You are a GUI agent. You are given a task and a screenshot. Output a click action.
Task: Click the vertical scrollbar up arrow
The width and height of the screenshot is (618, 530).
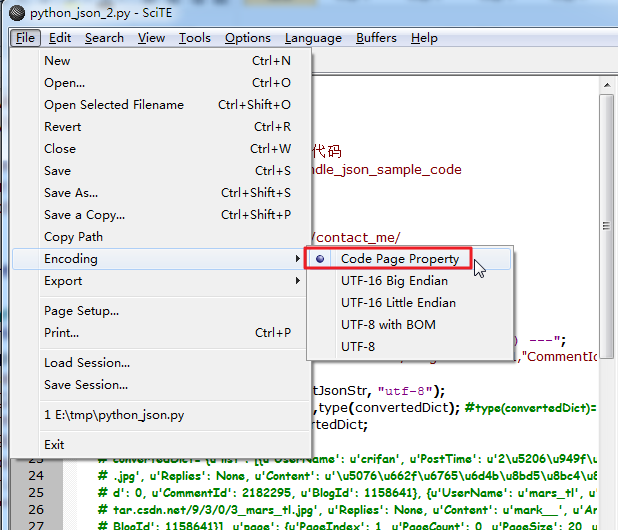point(607,85)
